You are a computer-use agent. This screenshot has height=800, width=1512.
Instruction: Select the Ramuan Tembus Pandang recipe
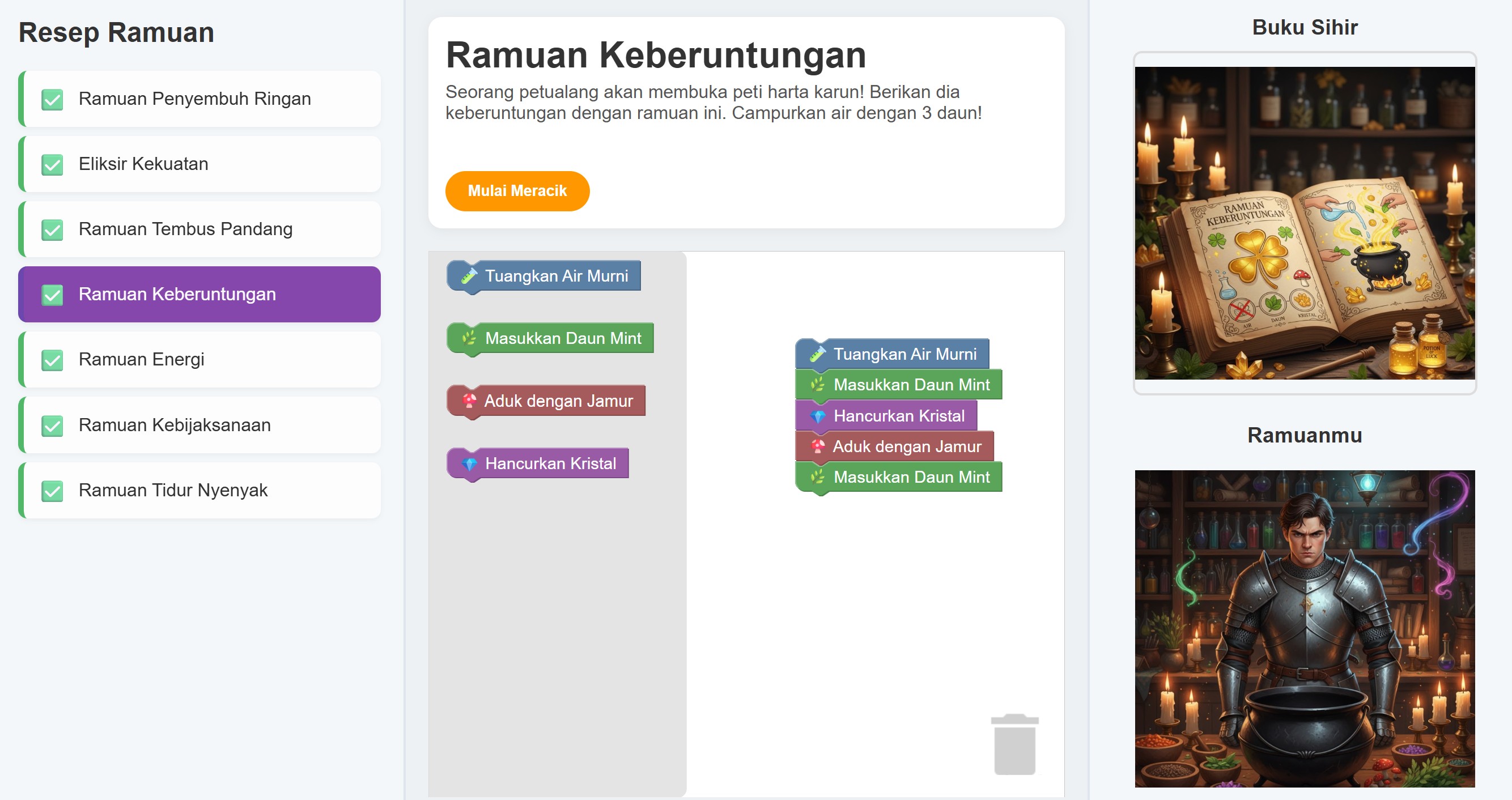pos(199,229)
